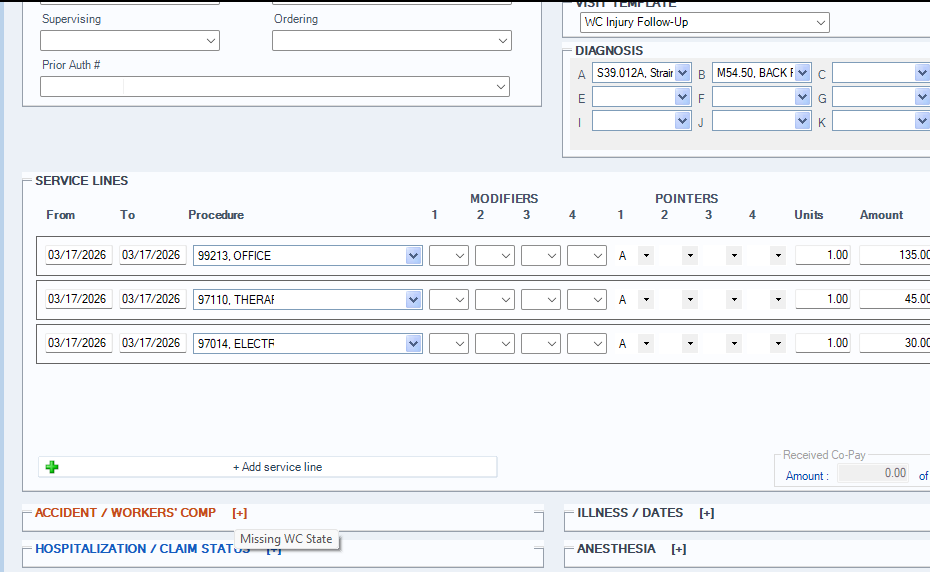Image resolution: width=930 pixels, height=572 pixels.
Task: Click the green plus Add service line icon
Action: [x=52, y=467]
